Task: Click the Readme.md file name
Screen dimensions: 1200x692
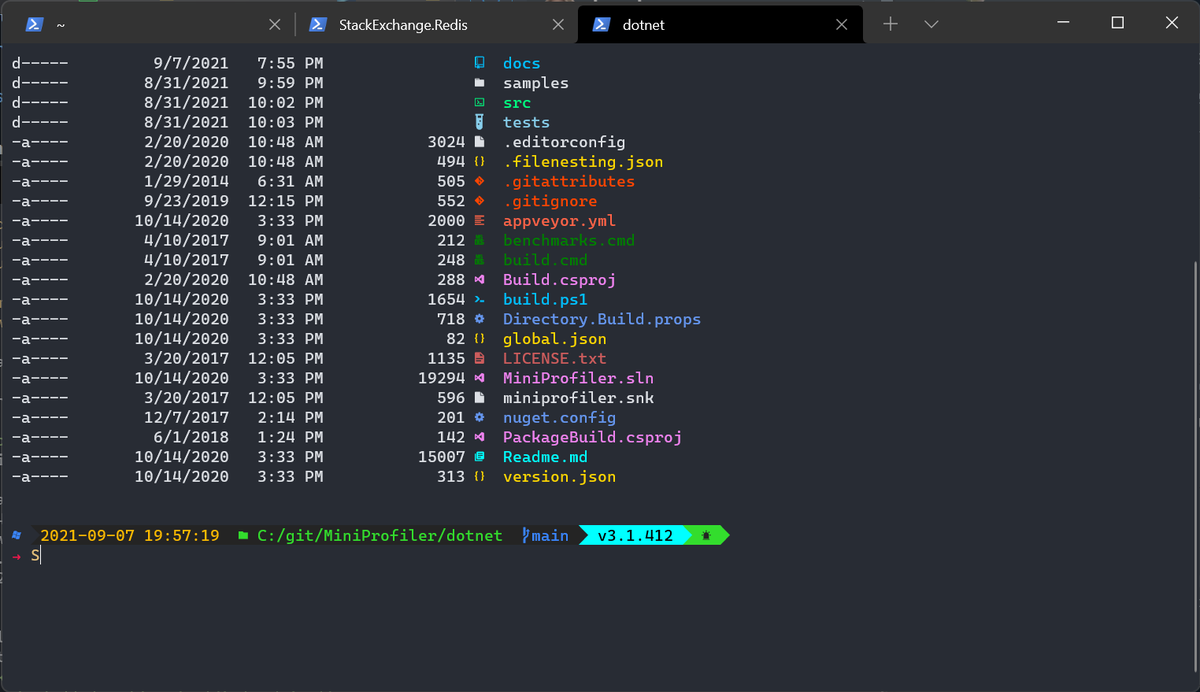Action: (545, 457)
